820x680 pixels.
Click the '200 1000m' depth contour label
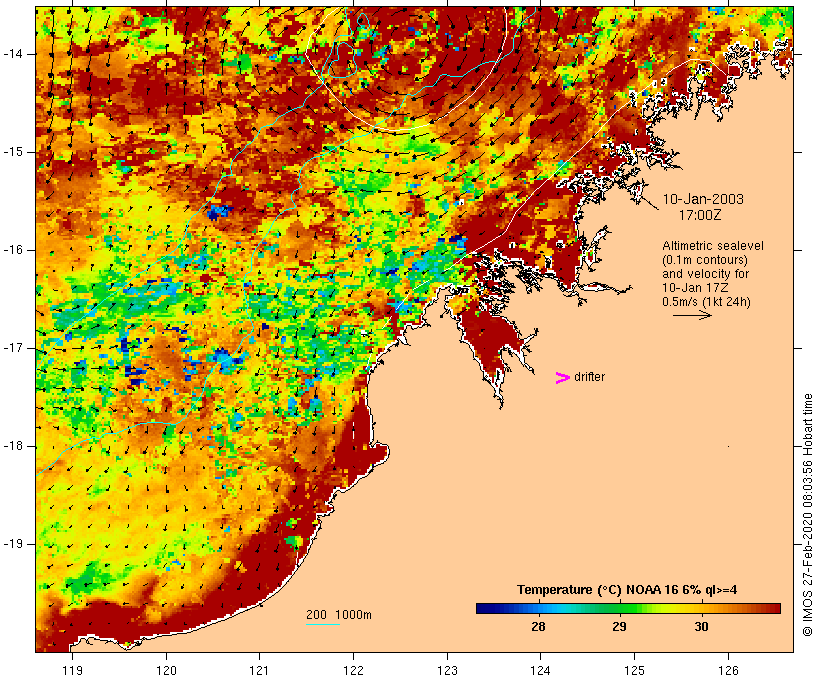[x=339, y=615]
